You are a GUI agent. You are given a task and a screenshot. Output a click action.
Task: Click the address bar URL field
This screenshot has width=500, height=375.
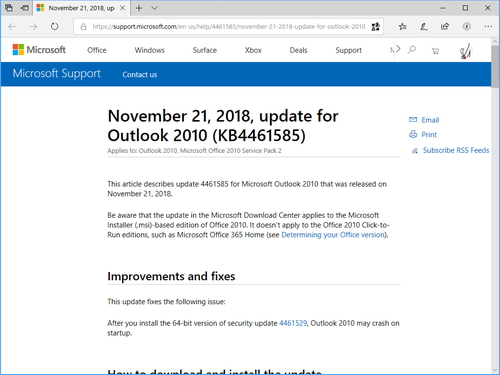(229, 27)
